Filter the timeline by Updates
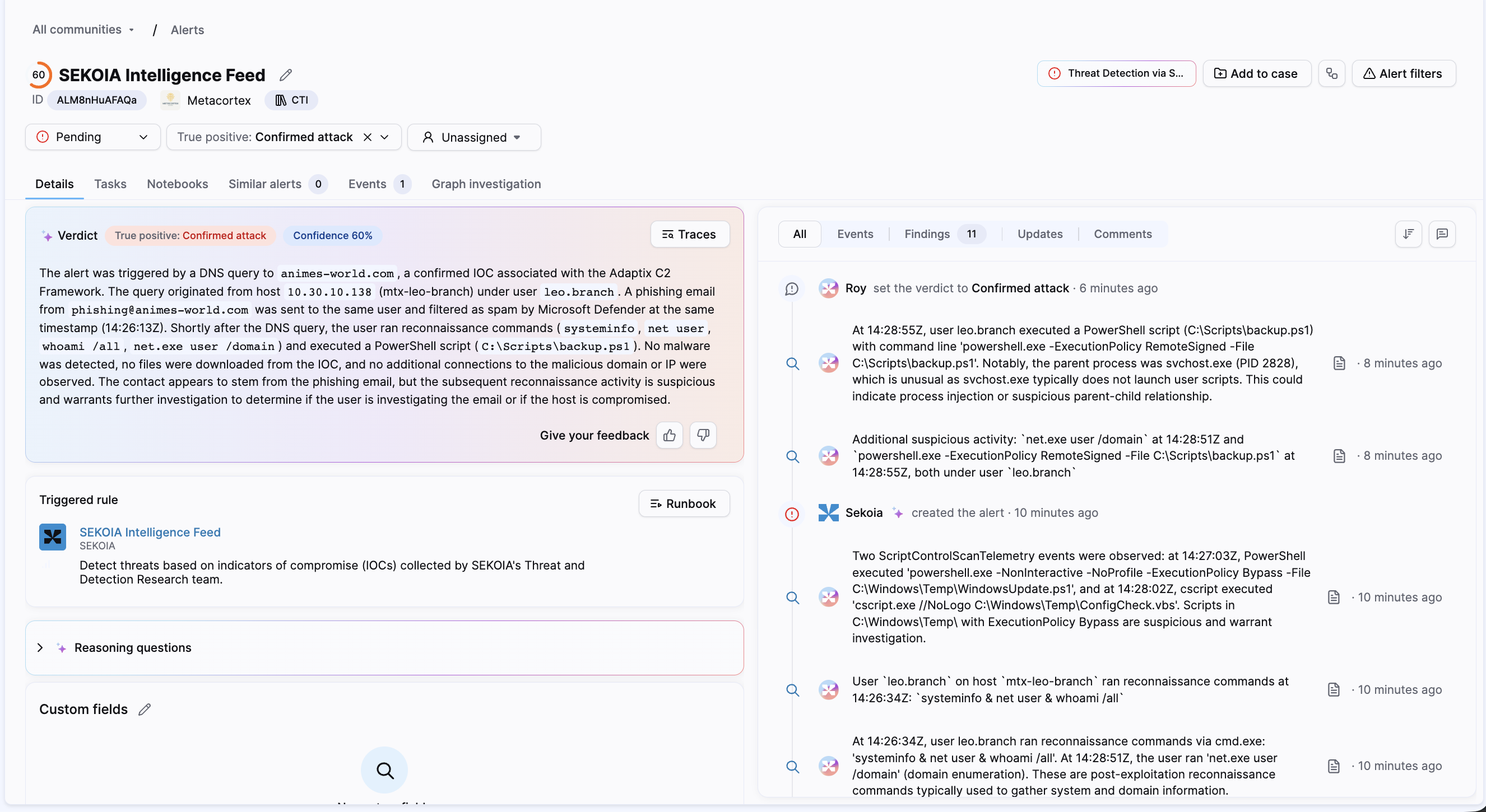The height and width of the screenshot is (812, 1486). click(x=1039, y=234)
